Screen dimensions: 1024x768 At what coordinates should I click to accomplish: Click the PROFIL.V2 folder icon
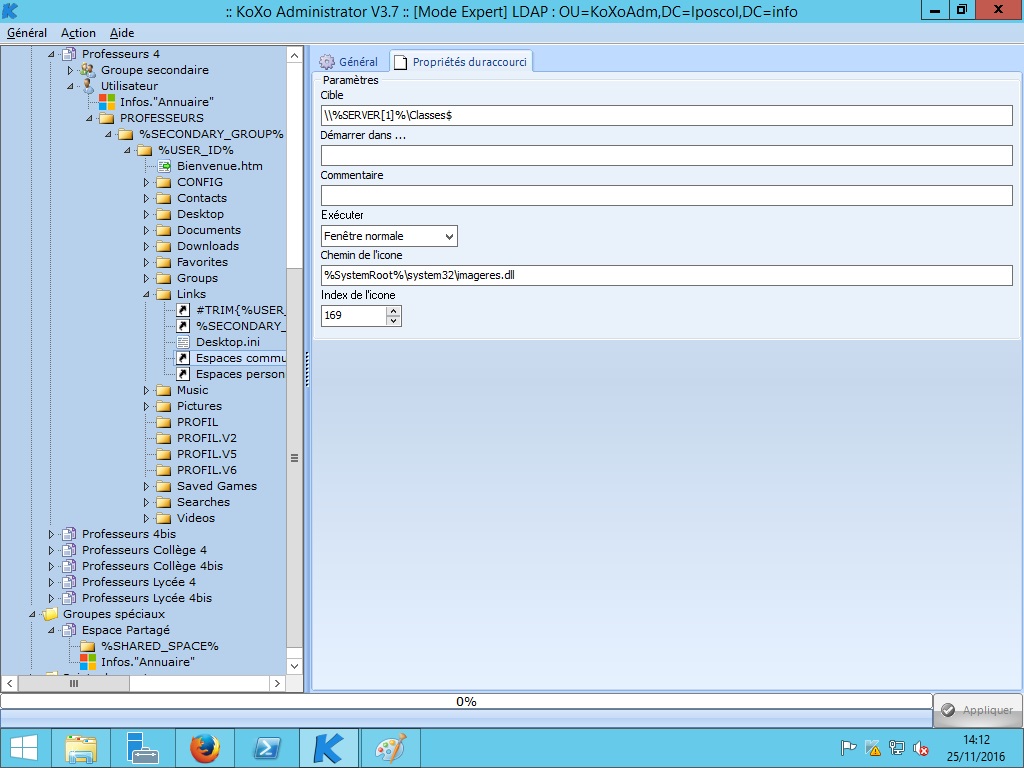click(164, 438)
